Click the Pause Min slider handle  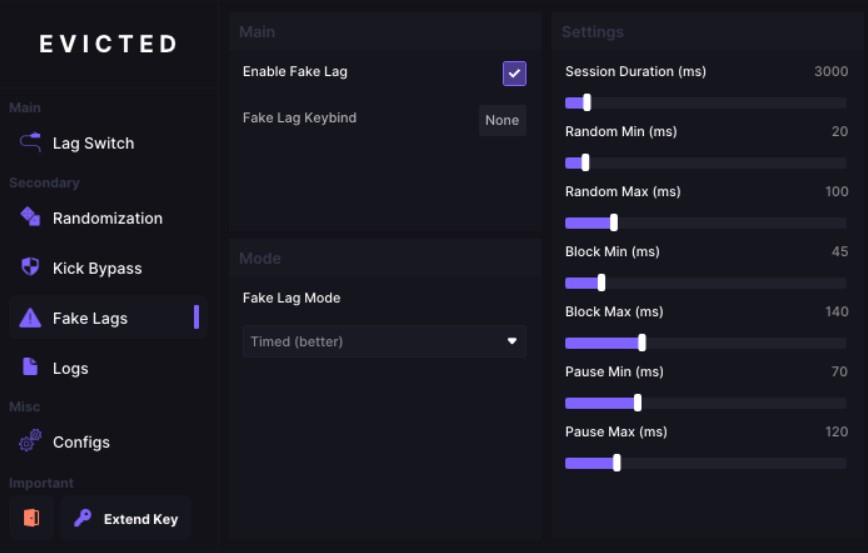pos(638,403)
